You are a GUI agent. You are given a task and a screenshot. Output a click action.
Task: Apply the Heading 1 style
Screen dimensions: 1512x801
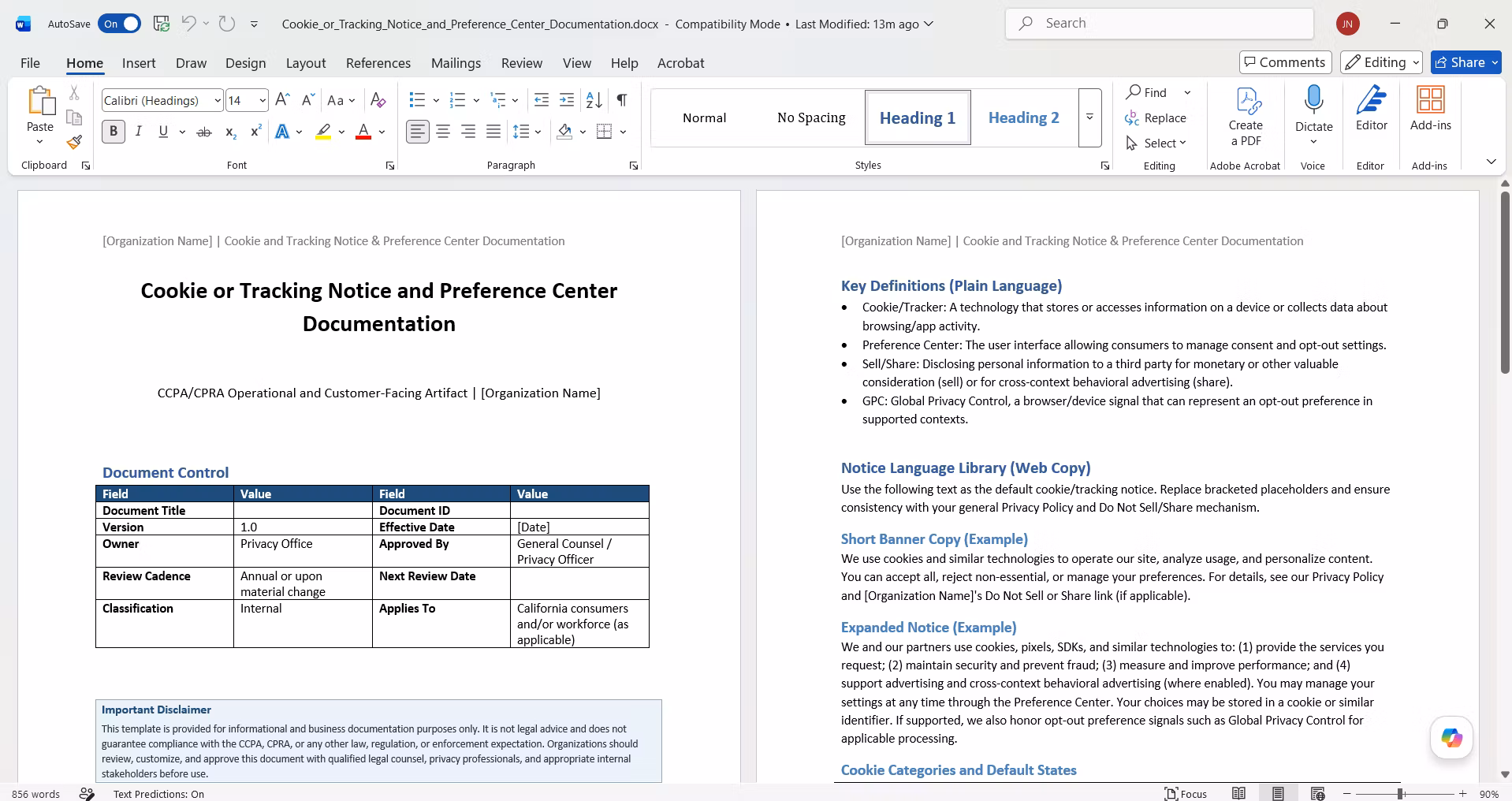(x=918, y=117)
